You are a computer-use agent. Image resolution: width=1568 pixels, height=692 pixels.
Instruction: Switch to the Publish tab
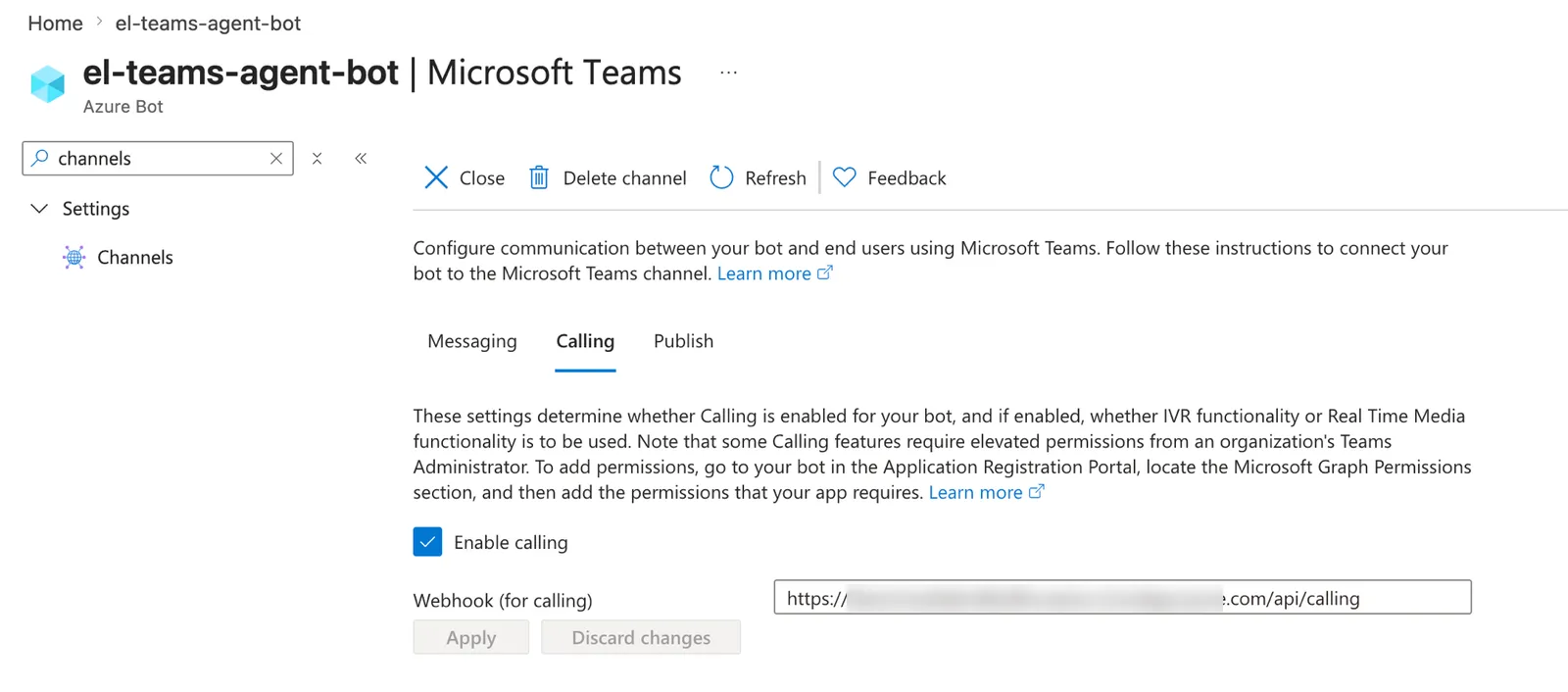click(x=683, y=341)
